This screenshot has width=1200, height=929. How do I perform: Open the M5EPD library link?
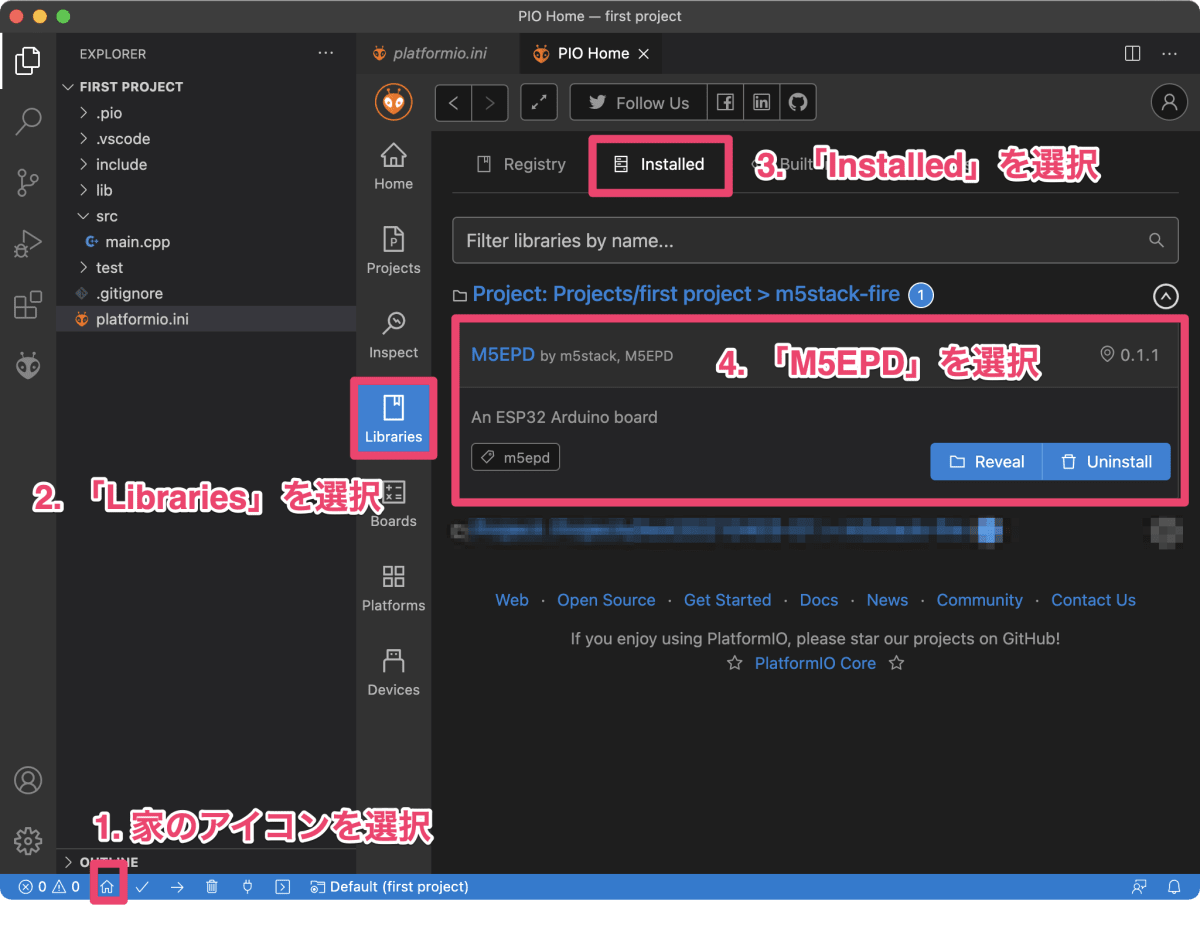[503, 354]
